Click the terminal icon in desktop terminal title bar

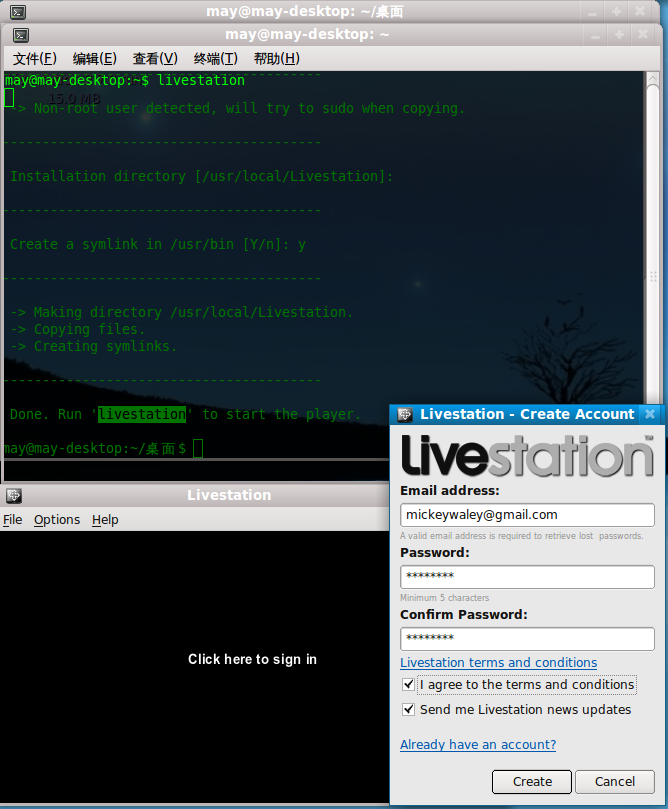click(x=18, y=12)
